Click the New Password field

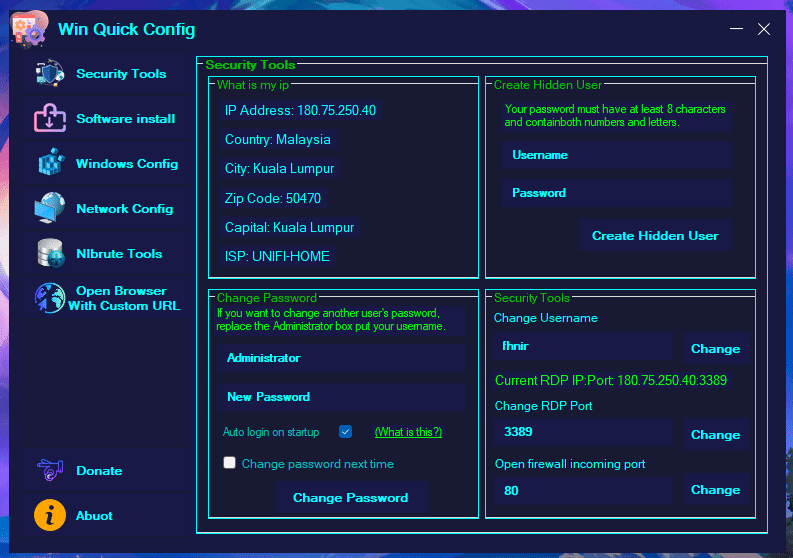(341, 397)
